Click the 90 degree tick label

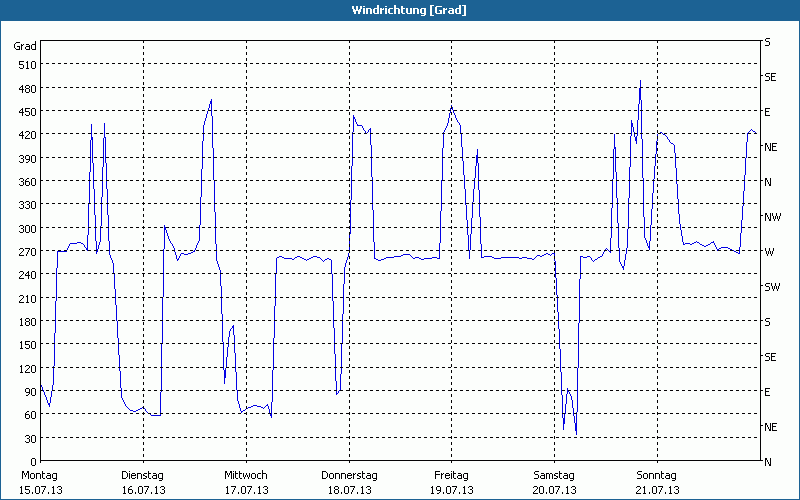(x=28, y=392)
